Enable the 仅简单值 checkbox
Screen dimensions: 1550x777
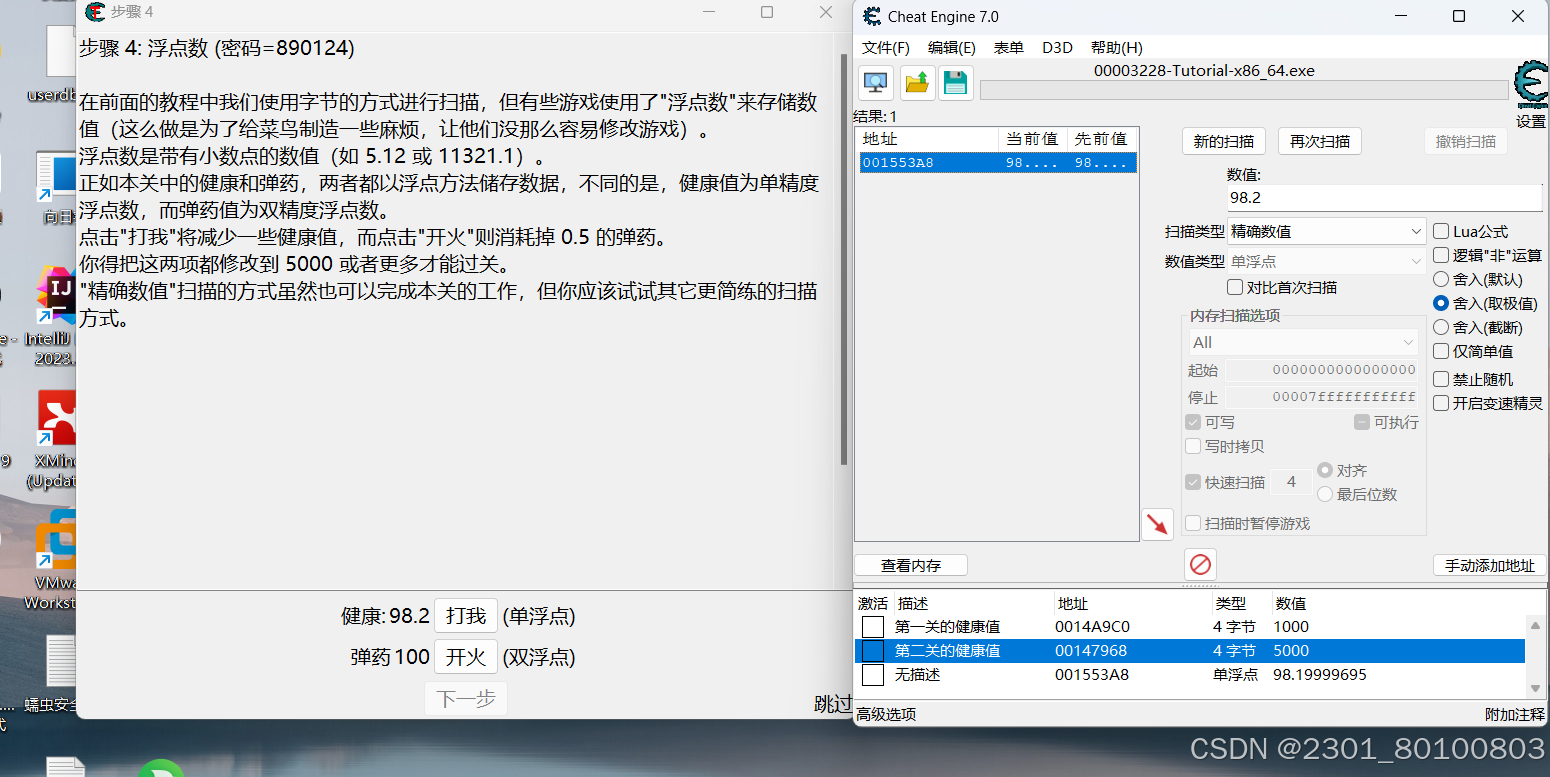click(1441, 351)
